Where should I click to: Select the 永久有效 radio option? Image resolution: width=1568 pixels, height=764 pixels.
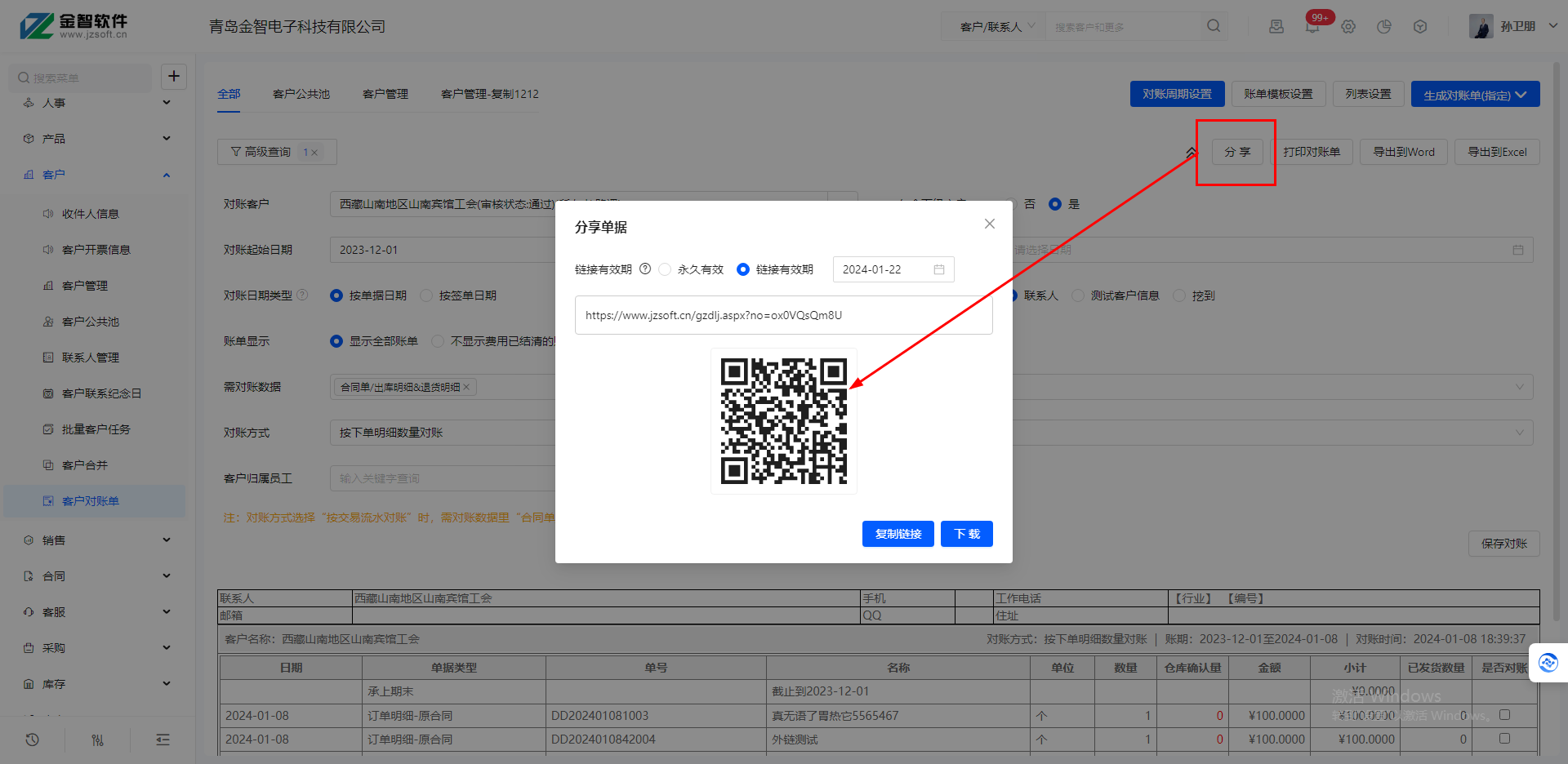tap(665, 269)
